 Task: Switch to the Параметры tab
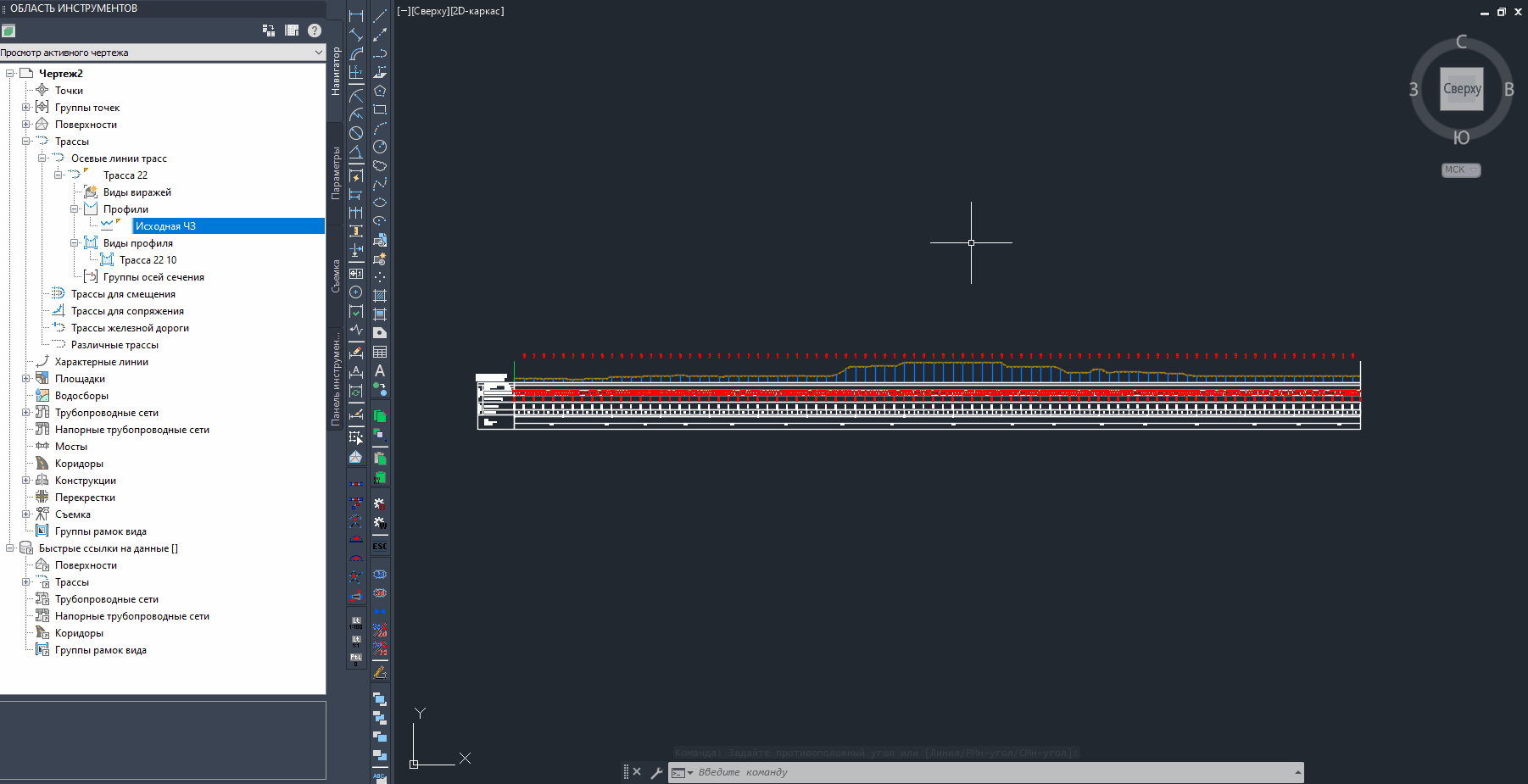[336, 173]
